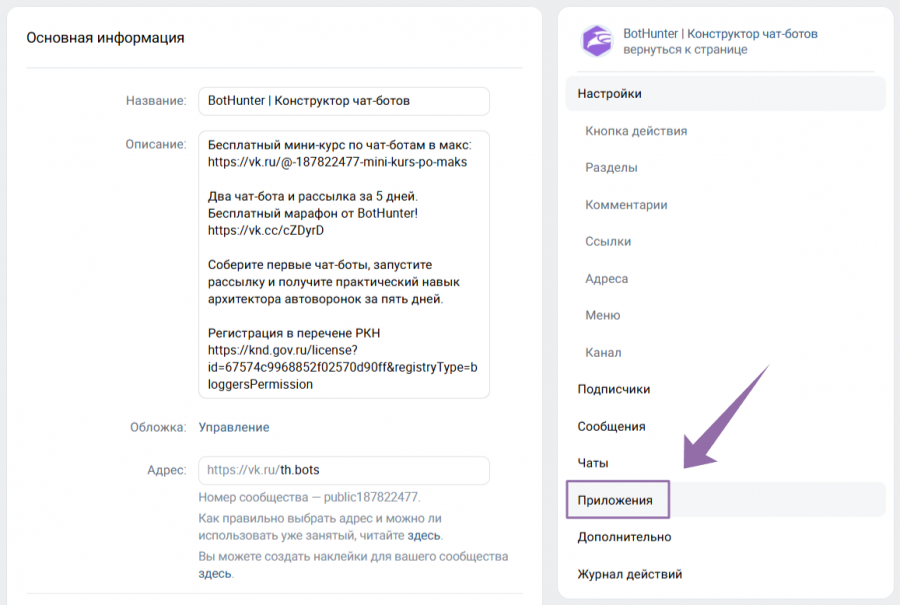Click the mini-kurs-po-maks URL in description
The height and width of the screenshot is (605, 900).
338,162
